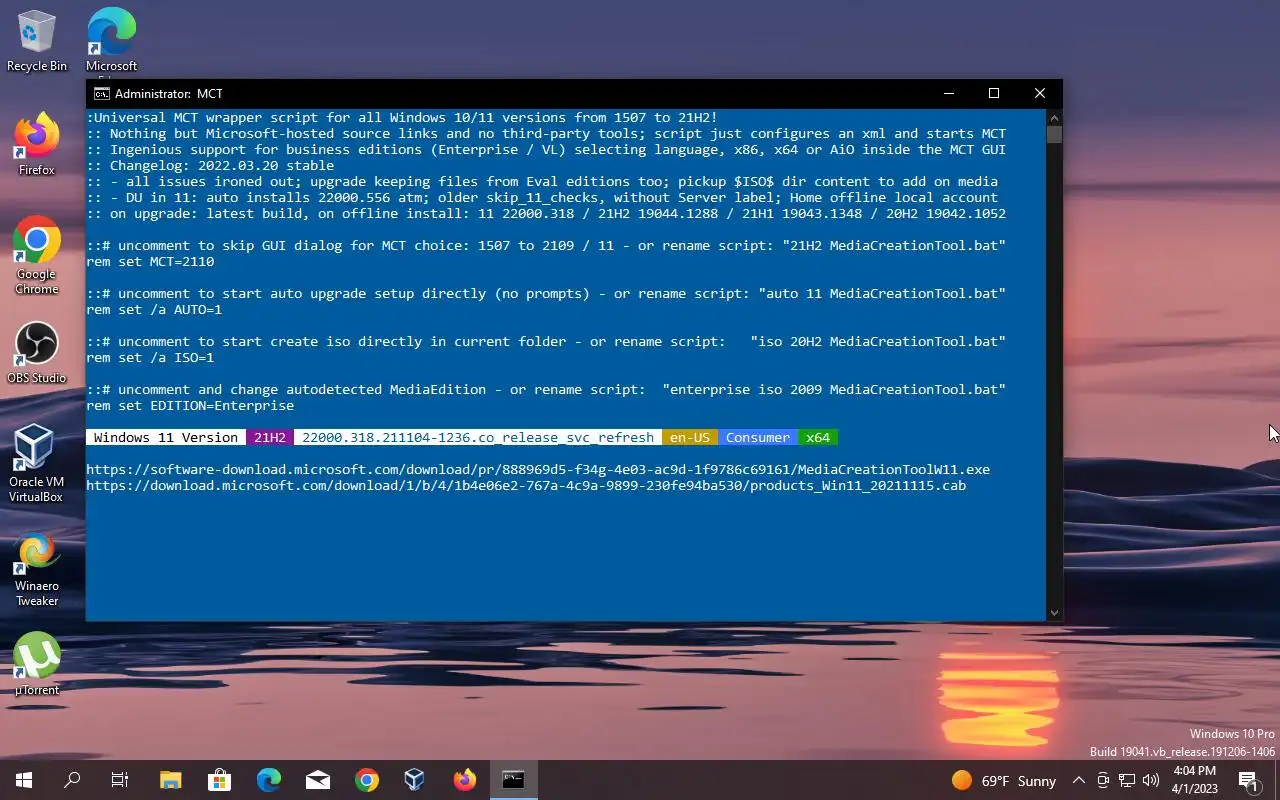The image size is (1280, 800).
Task: Open the Mail app on the taskbar
Action: point(317,780)
